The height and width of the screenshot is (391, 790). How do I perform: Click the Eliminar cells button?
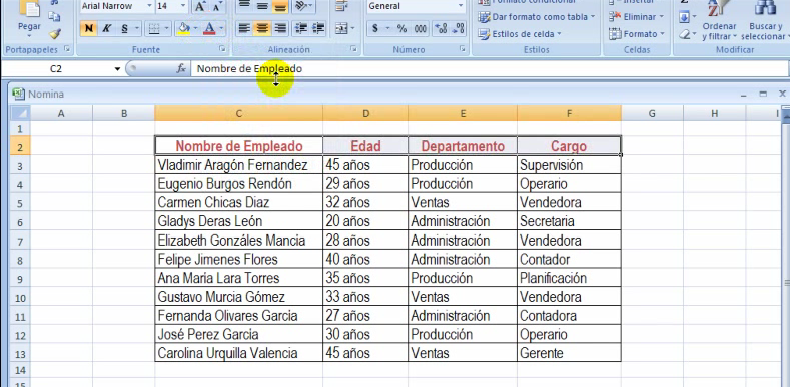637,17
